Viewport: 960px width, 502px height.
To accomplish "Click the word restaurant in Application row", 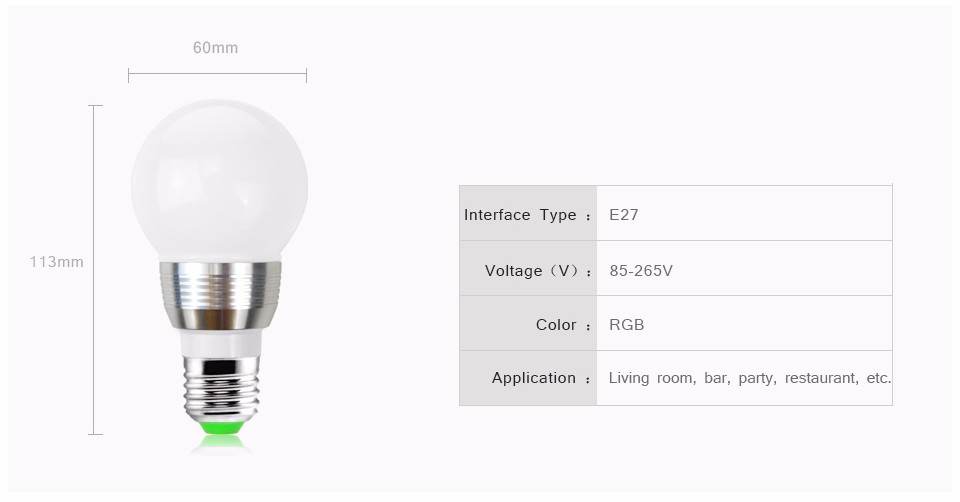I will [x=822, y=378].
